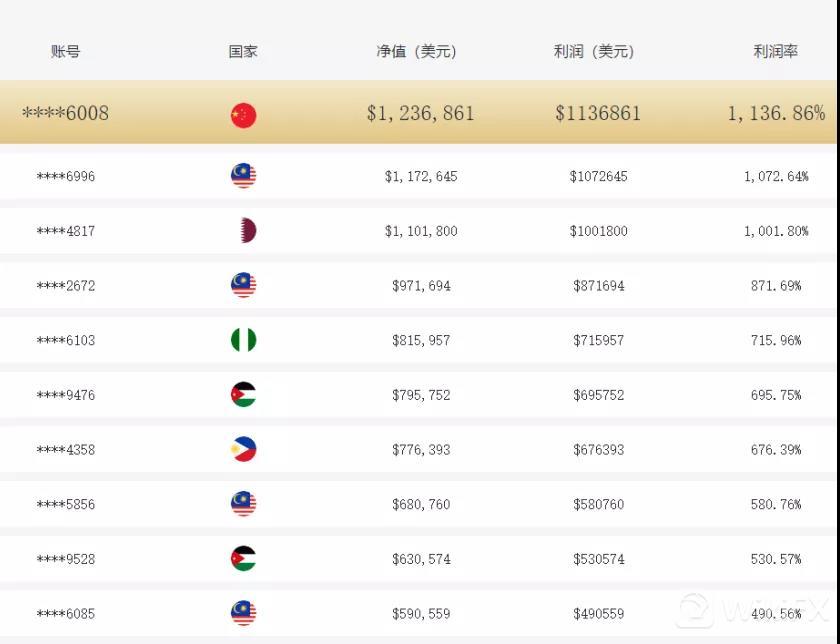Open account number ****6996
The height and width of the screenshot is (644, 840).
pos(66,176)
